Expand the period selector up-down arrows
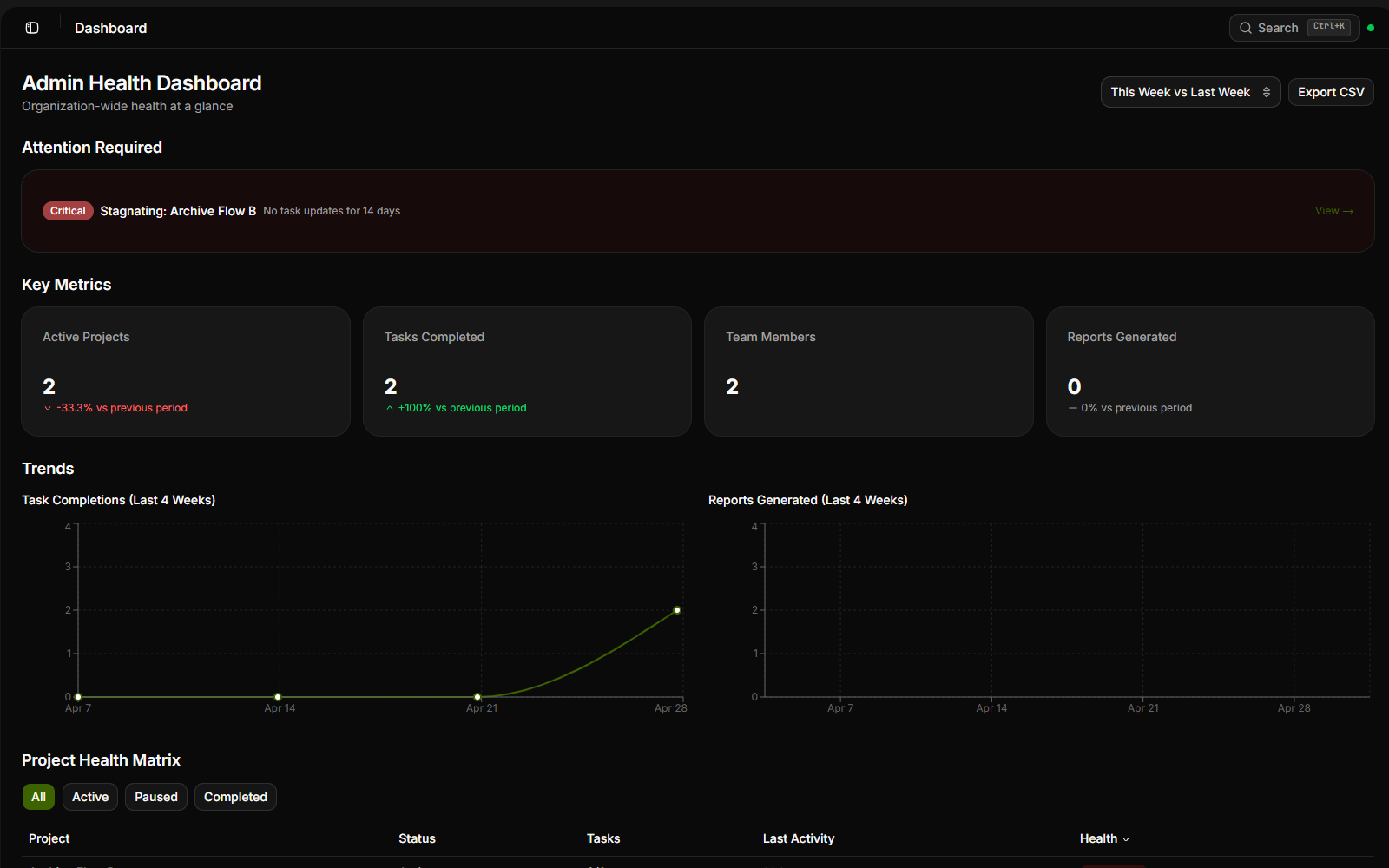Viewport: 1389px width, 868px height. pyautogui.click(x=1267, y=92)
